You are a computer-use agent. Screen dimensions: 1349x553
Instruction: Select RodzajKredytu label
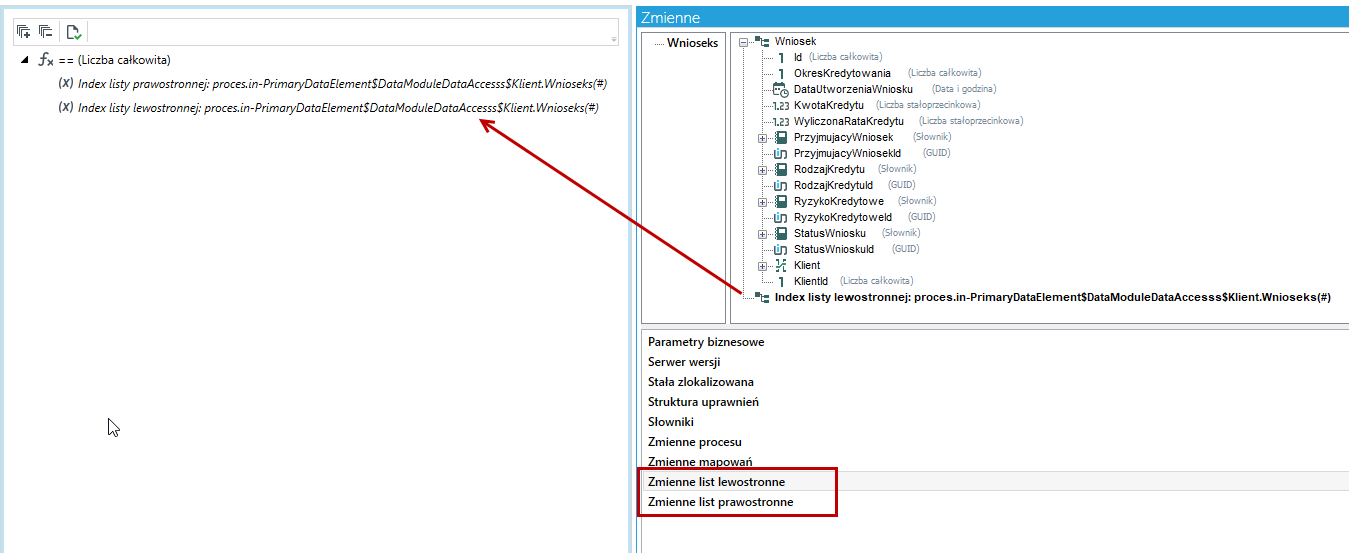[x=829, y=169]
